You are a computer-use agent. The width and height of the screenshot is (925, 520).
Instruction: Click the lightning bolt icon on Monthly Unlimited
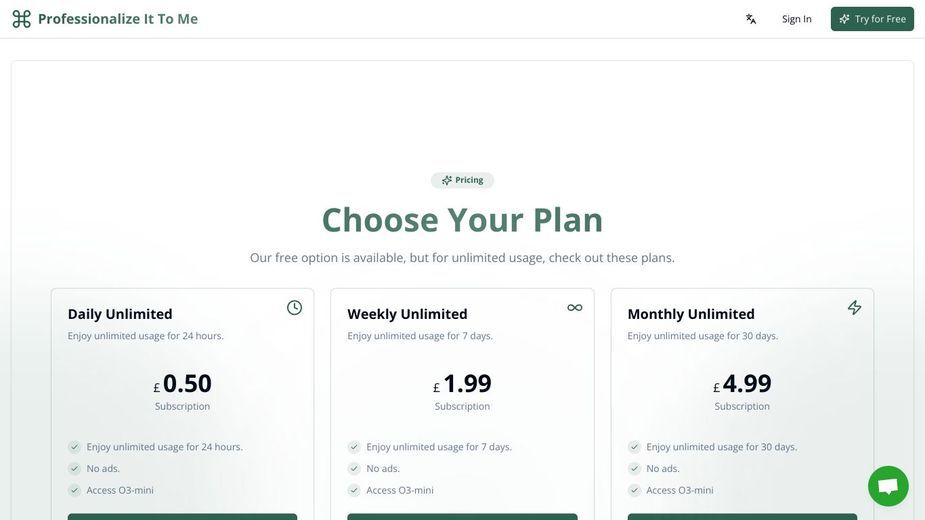(x=854, y=308)
